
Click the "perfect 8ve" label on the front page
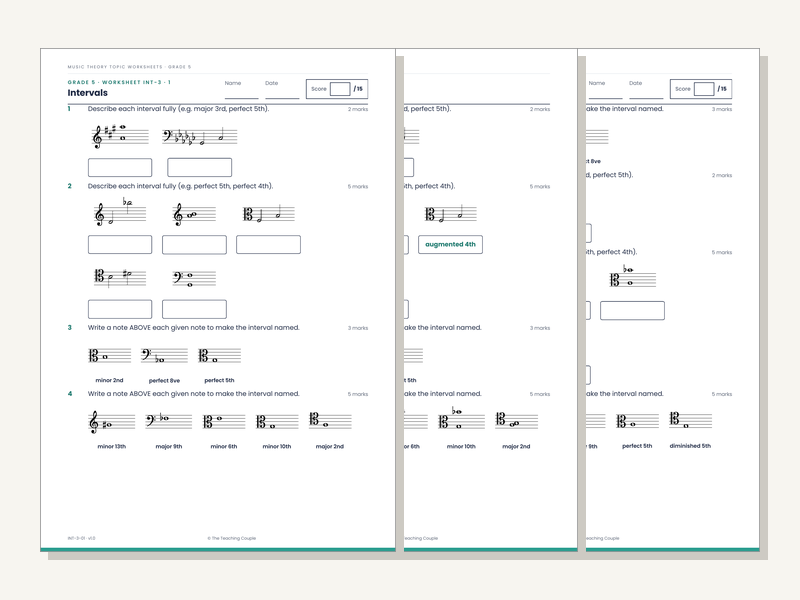[x=164, y=381]
